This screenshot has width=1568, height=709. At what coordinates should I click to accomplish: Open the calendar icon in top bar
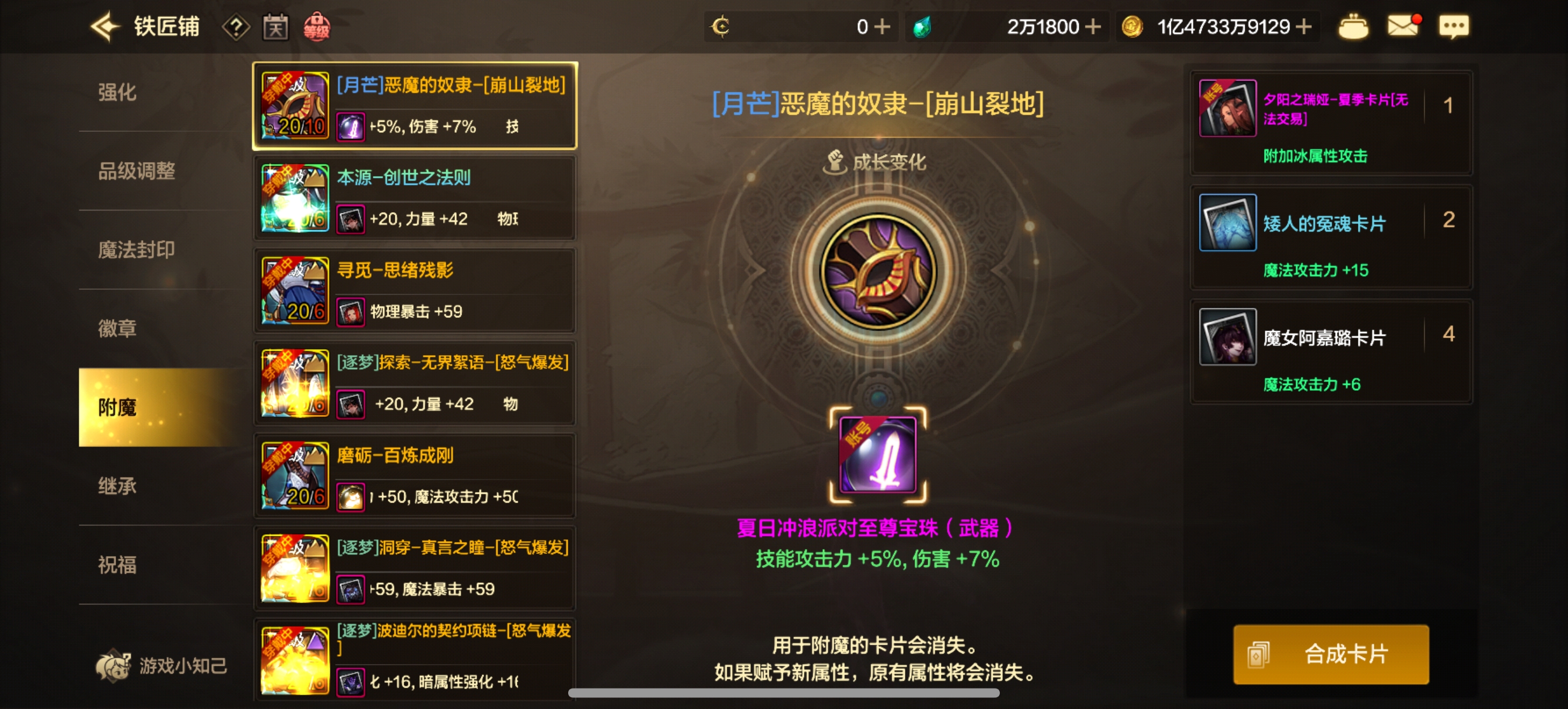click(275, 27)
